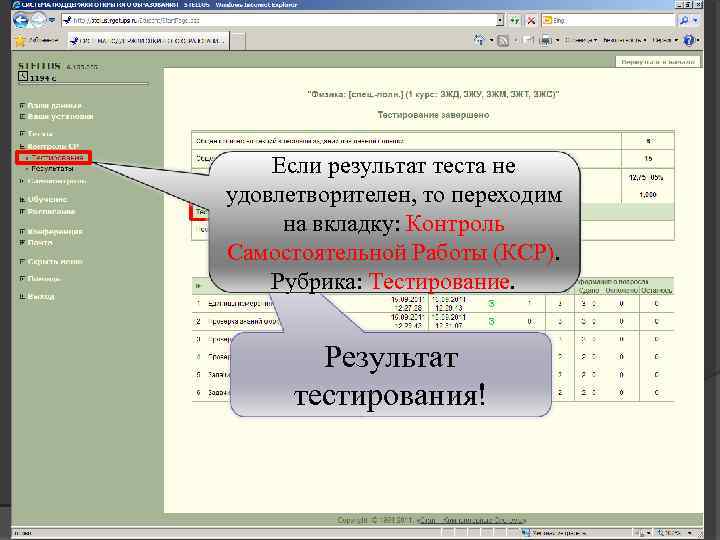Click row 1 start date 16.09.2011 cell
This screenshot has height=540, width=720.
(407, 304)
